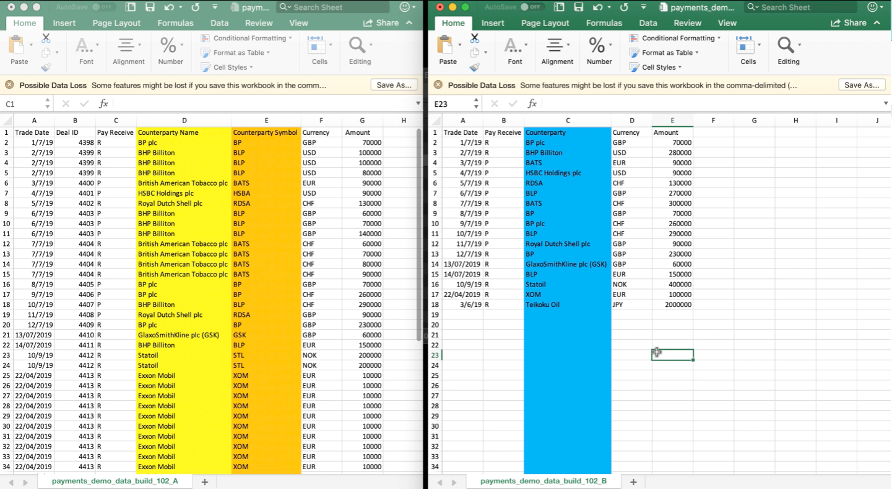Toggle AutoSave in the right workbook
This screenshot has height=489, width=893.
pyautogui.click(x=531, y=7)
